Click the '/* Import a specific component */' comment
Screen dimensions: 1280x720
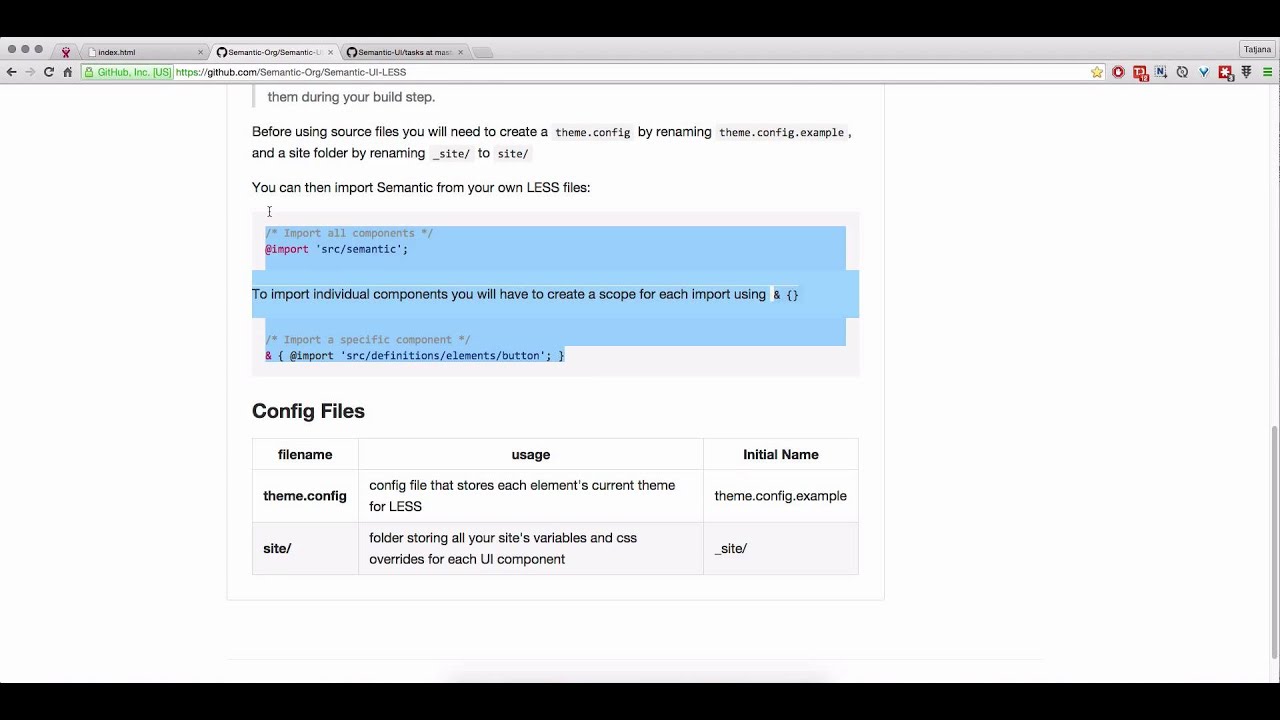pos(367,339)
